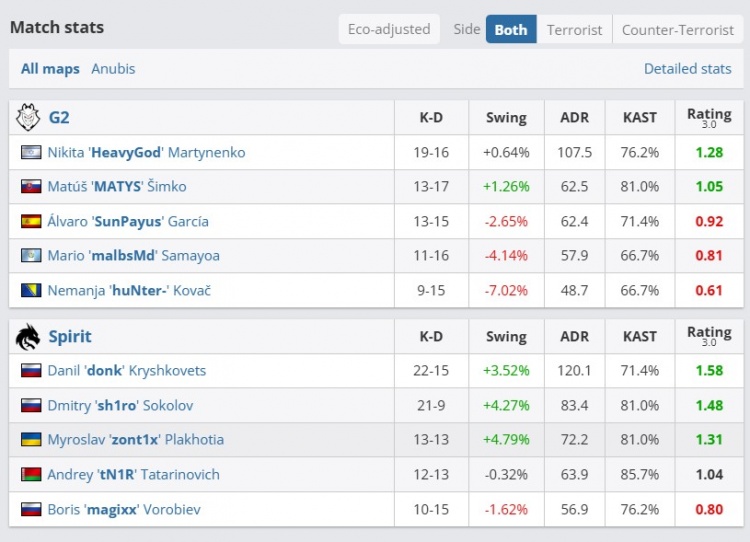Click the Bosnian flag beside huNter-
750x542 pixels.
click(31, 291)
